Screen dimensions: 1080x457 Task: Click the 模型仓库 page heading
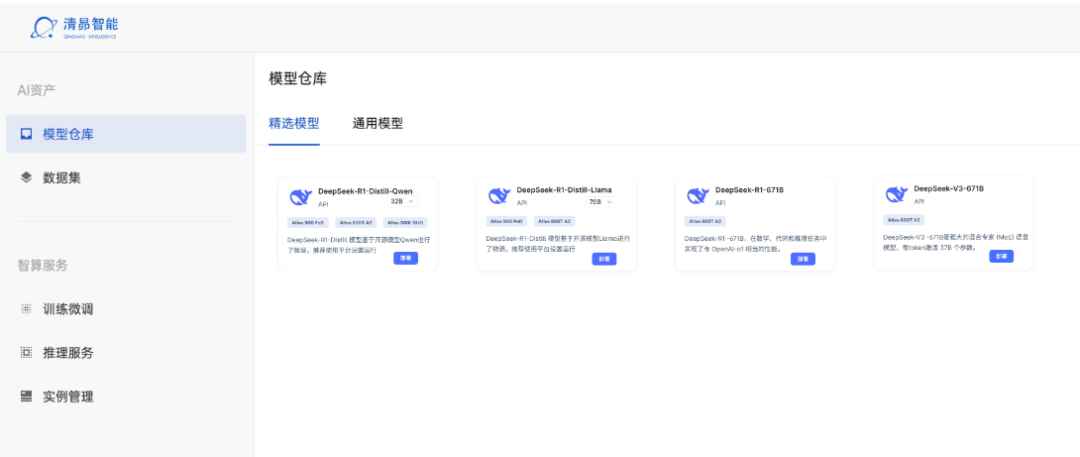pyautogui.click(x=298, y=79)
